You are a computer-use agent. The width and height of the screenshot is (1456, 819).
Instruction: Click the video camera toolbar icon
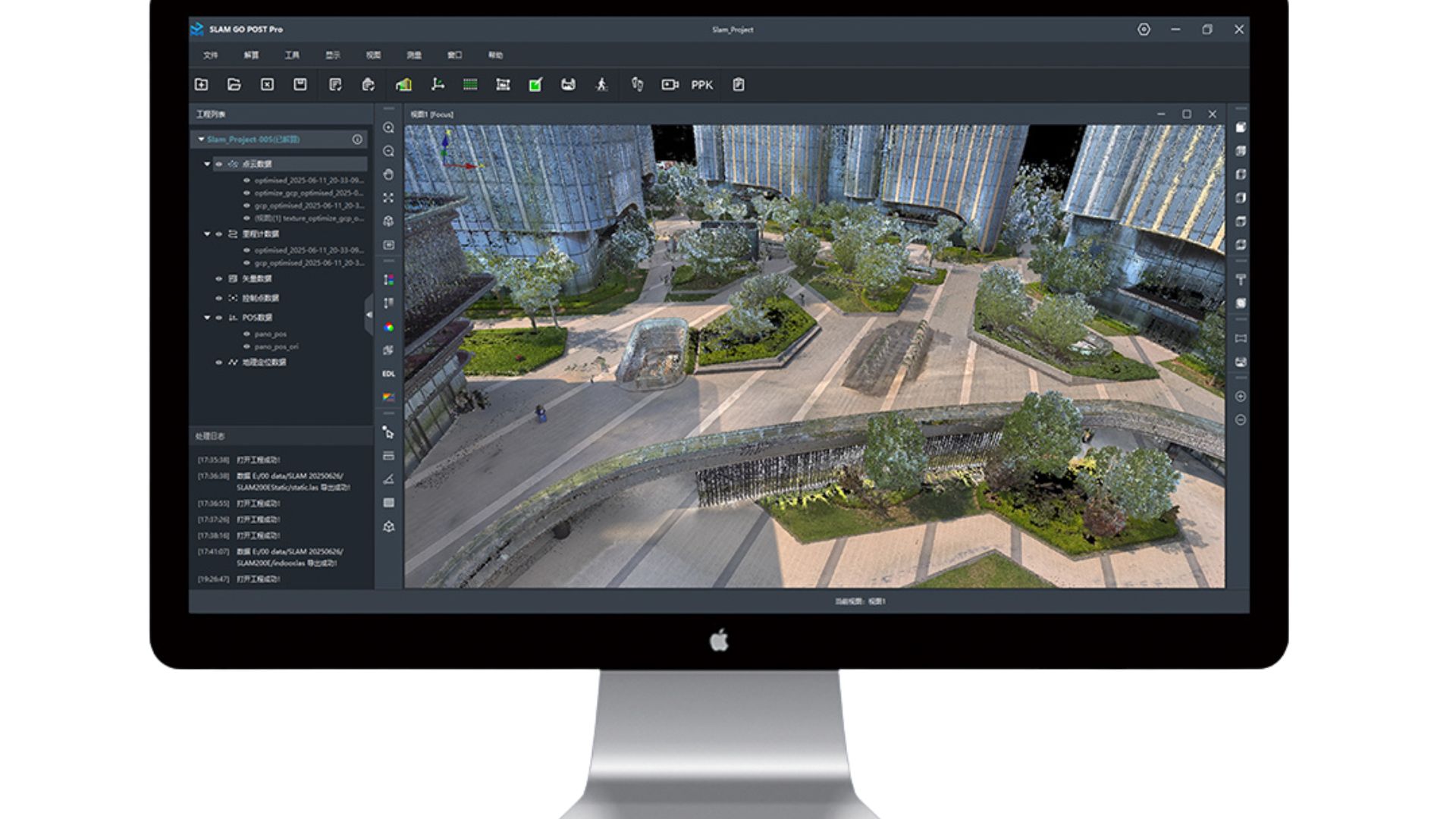click(x=670, y=85)
